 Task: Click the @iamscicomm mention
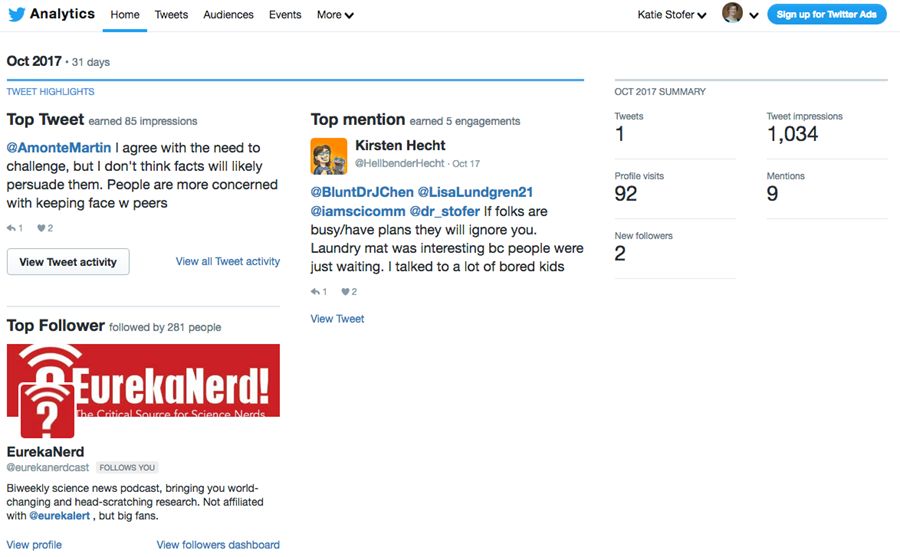click(358, 211)
